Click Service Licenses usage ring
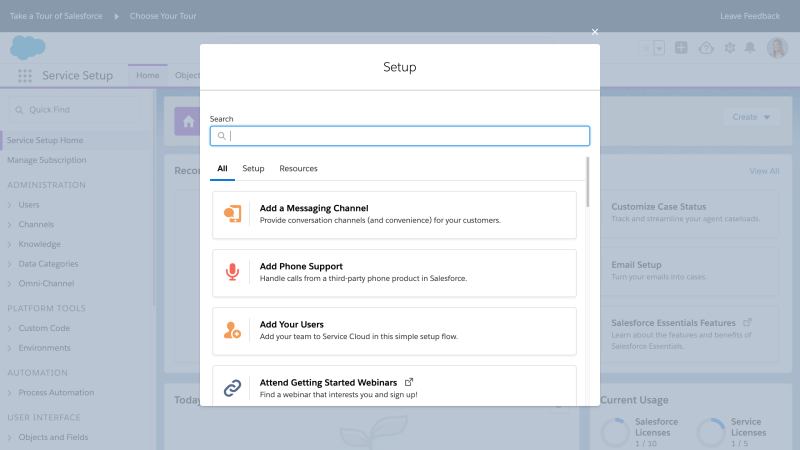This screenshot has height=450, width=800. (x=711, y=433)
